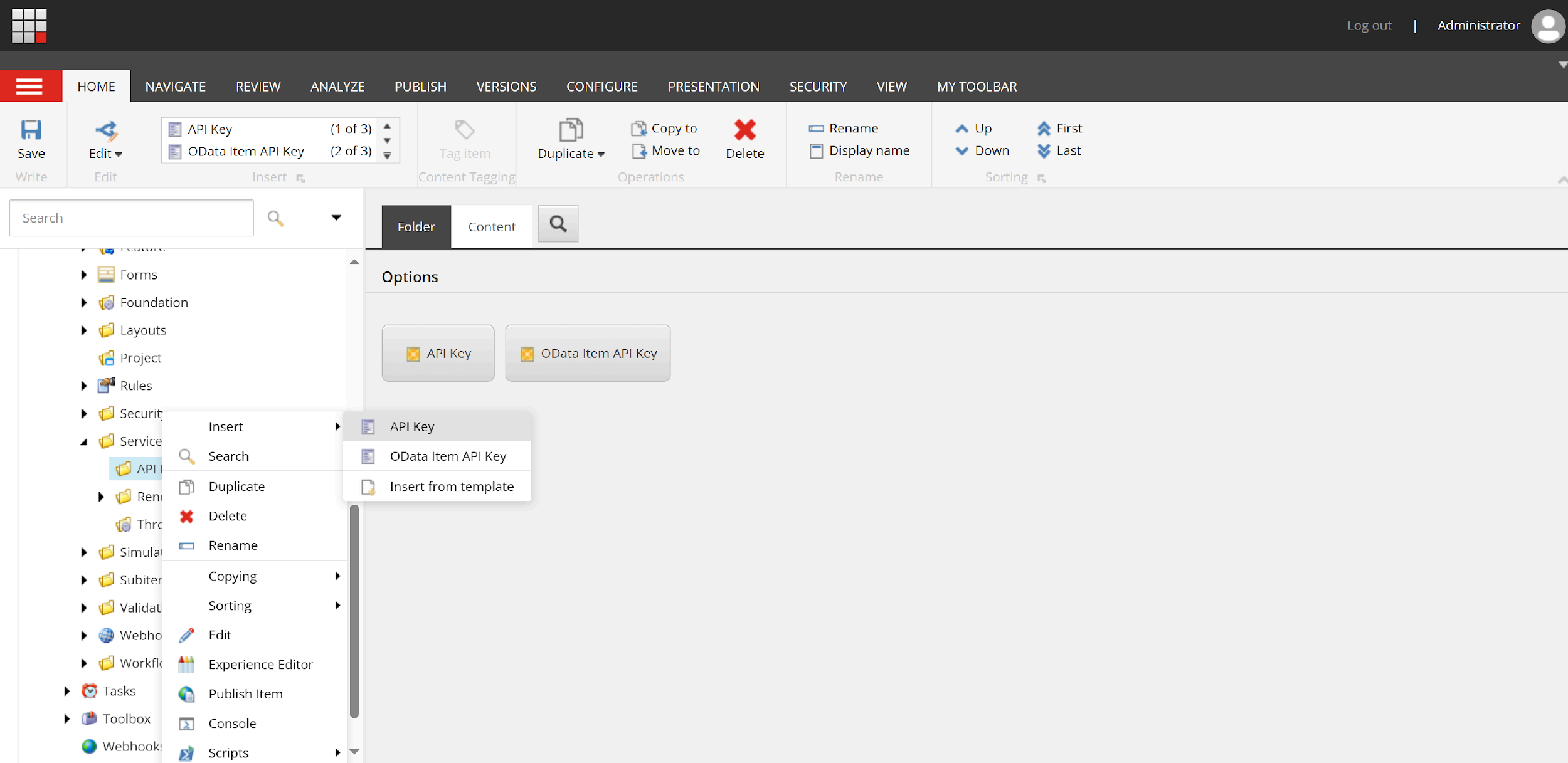Move item Up in Sorting
The width and height of the screenshot is (1568, 763).
tap(973, 128)
